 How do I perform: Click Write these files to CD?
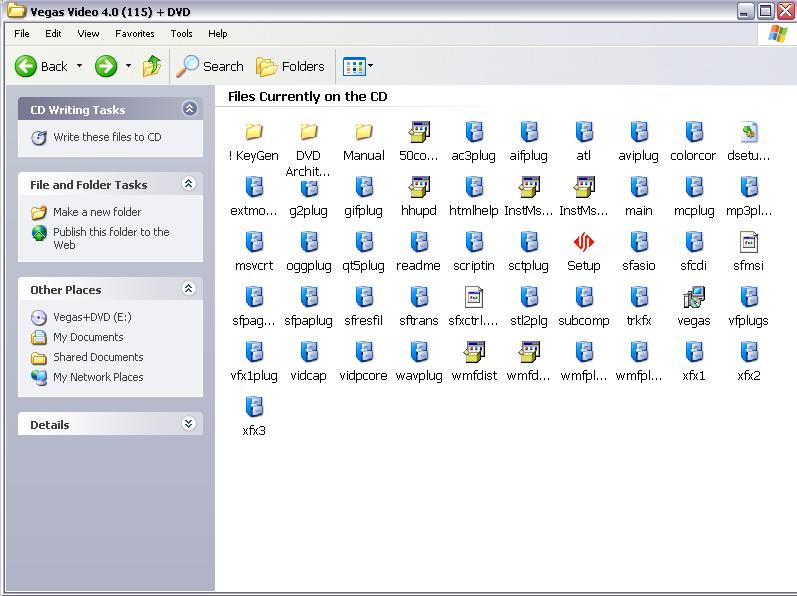click(x=107, y=137)
